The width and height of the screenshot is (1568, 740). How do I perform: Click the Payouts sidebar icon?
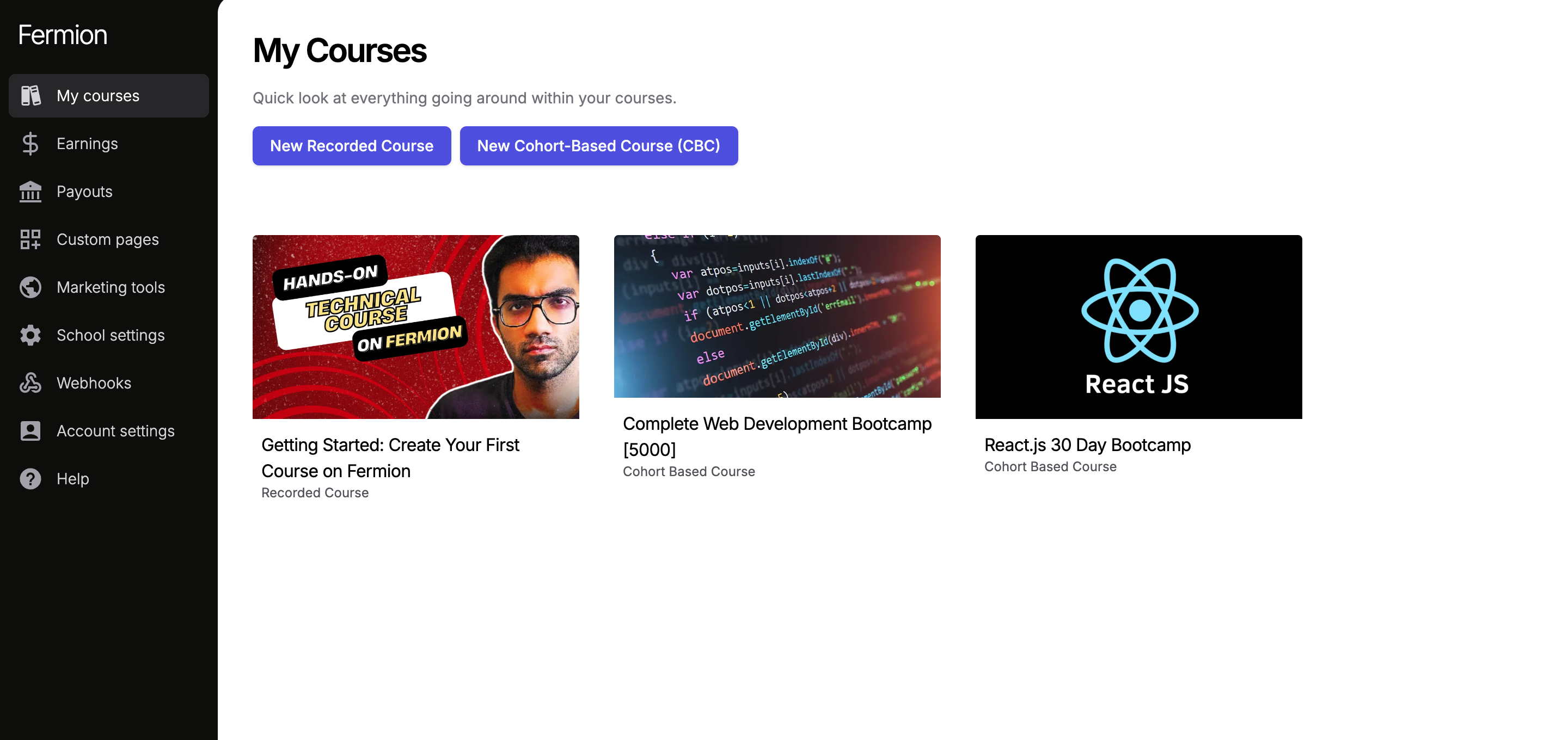[x=30, y=191]
